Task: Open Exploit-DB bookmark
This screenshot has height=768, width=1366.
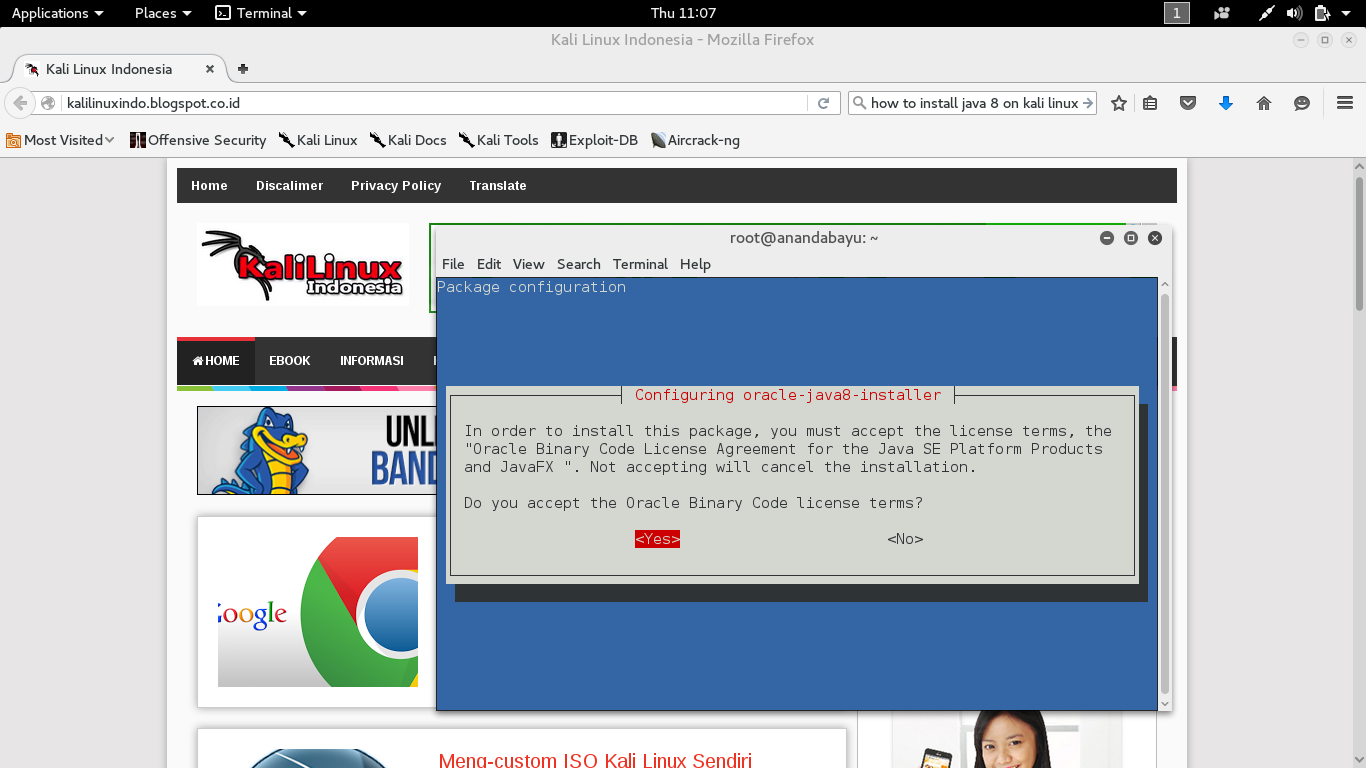Action: (x=595, y=140)
